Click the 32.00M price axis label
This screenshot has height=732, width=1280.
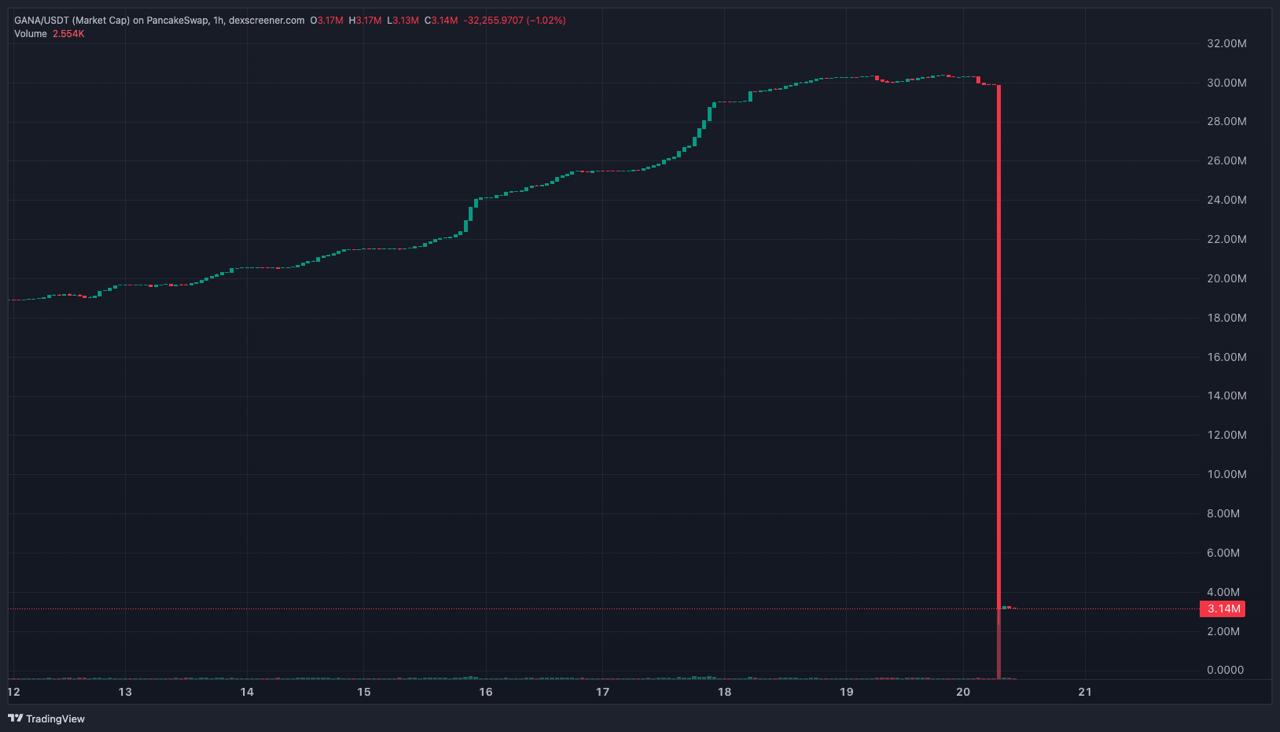1226,44
